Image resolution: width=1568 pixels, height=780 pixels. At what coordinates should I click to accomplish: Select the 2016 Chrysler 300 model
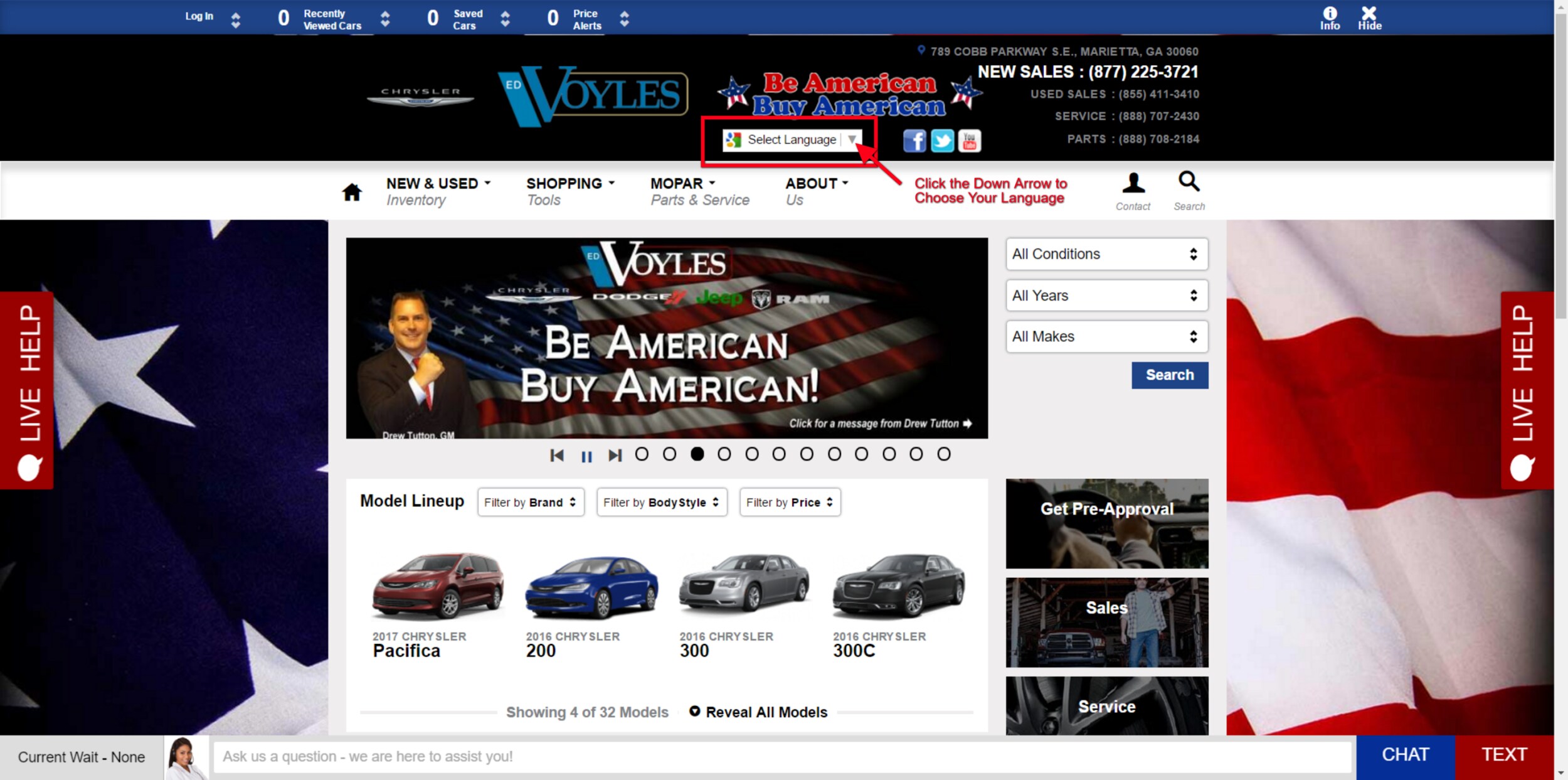pyautogui.click(x=744, y=605)
